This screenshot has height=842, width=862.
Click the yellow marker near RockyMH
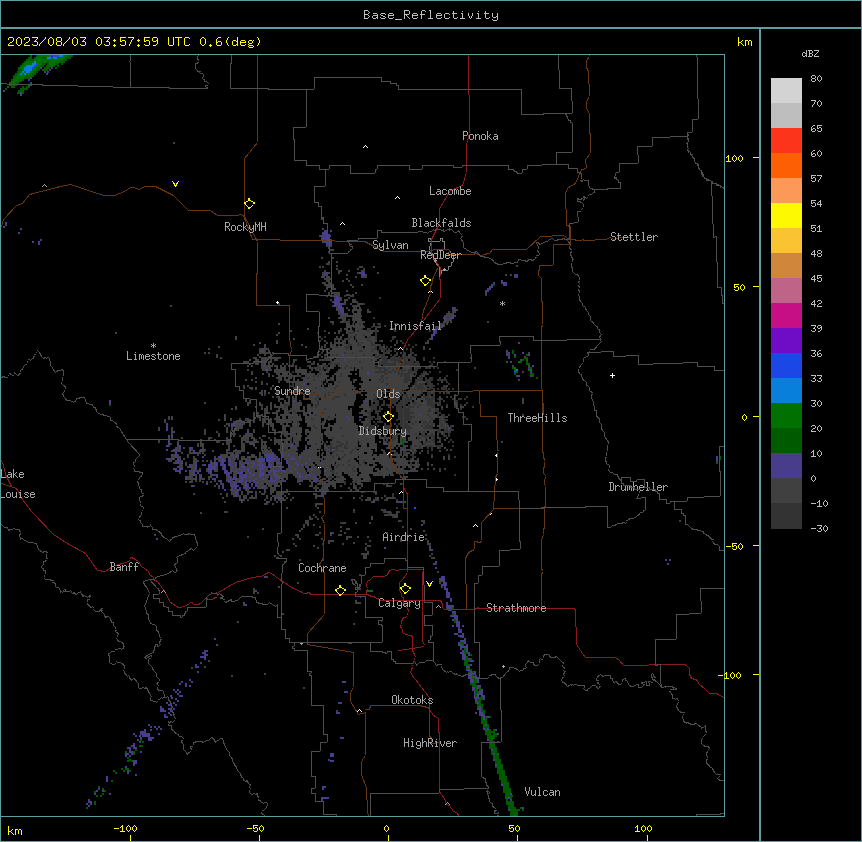pos(249,204)
